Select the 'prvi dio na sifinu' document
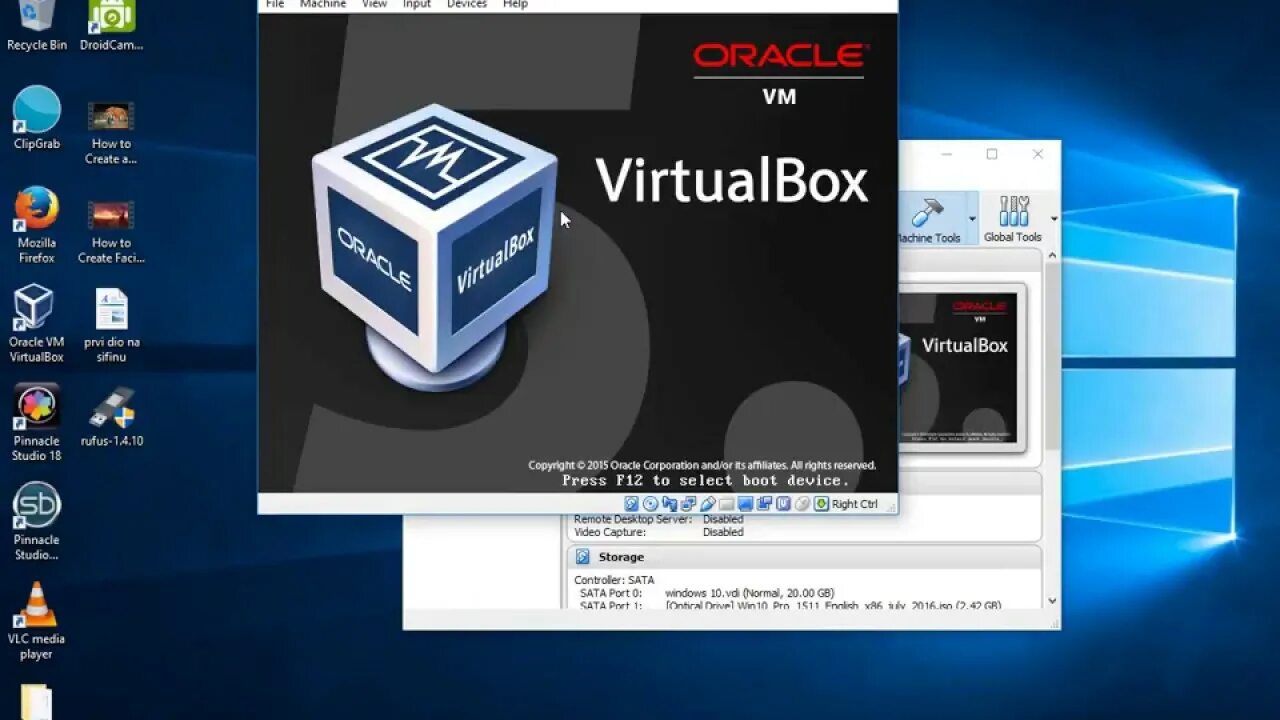Viewport: 1280px width, 720px height. tap(111, 324)
